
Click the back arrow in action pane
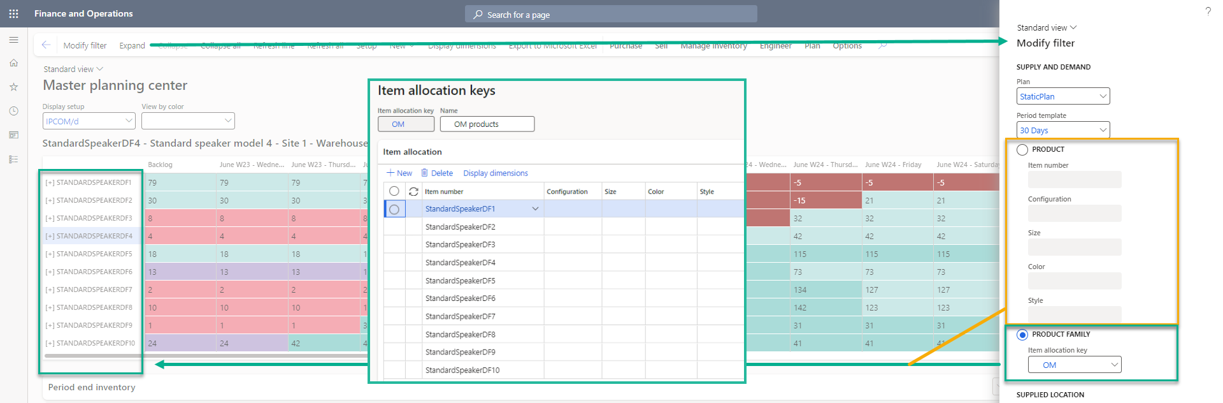click(x=46, y=45)
